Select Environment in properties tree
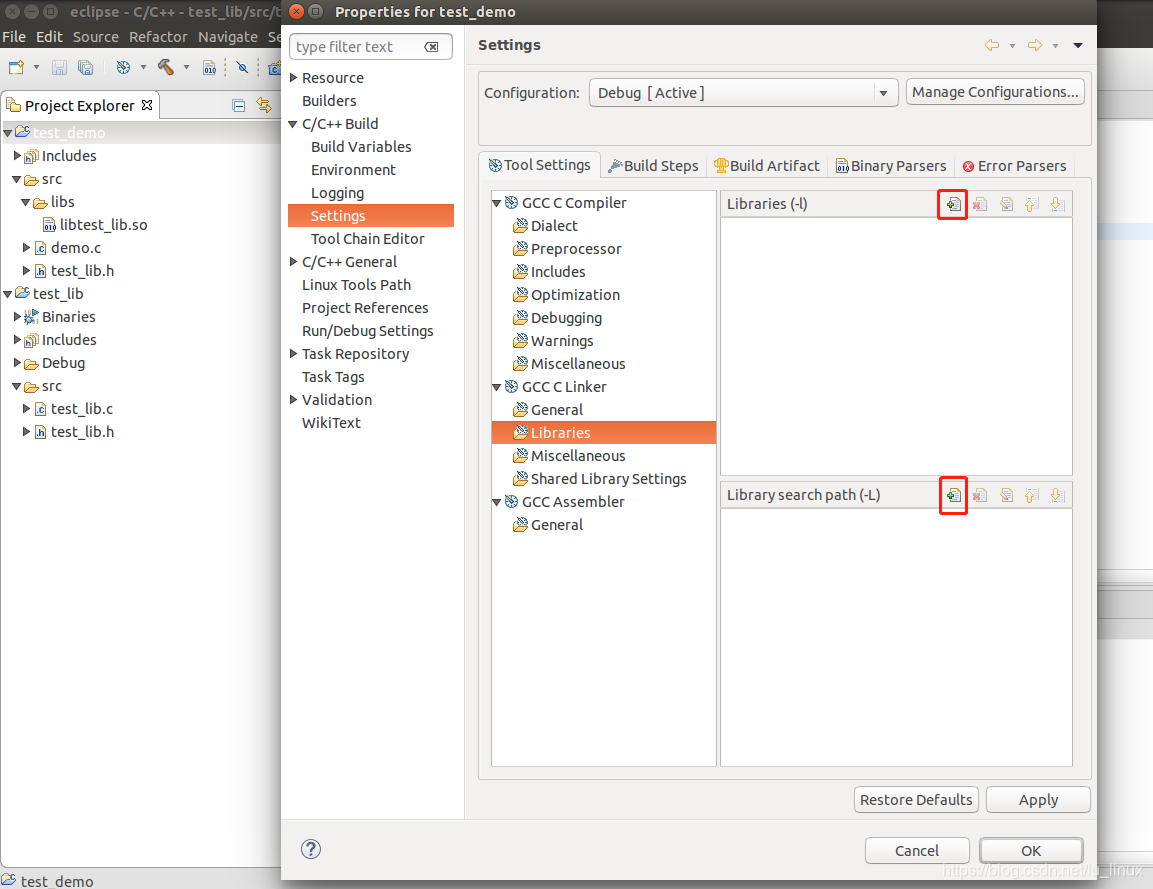This screenshot has height=889, width=1153. [x=353, y=170]
